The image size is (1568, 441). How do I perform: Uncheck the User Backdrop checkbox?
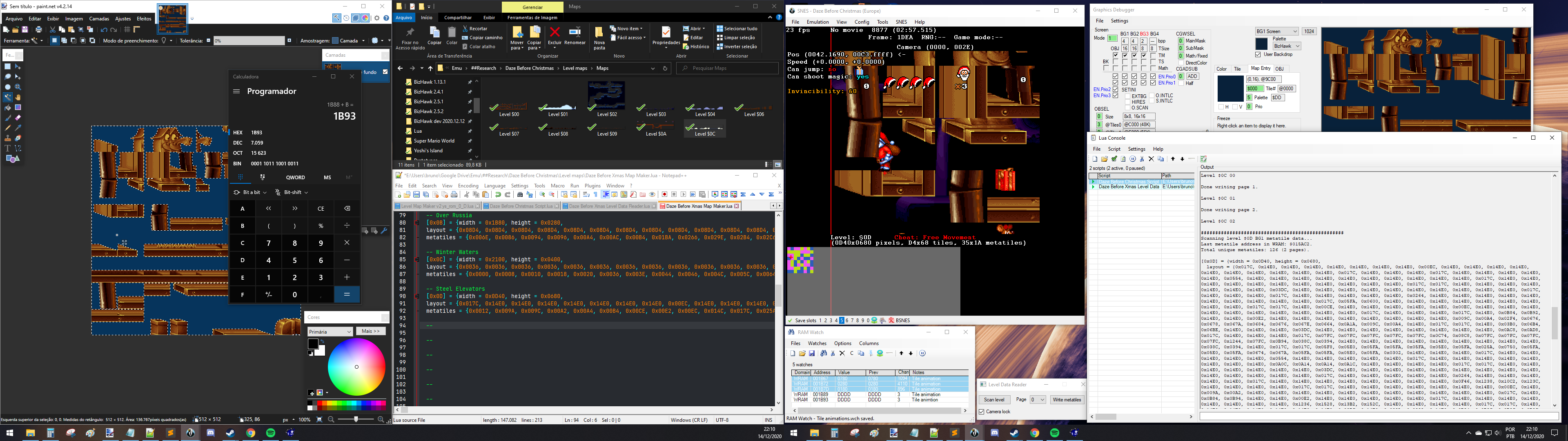[1258, 55]
